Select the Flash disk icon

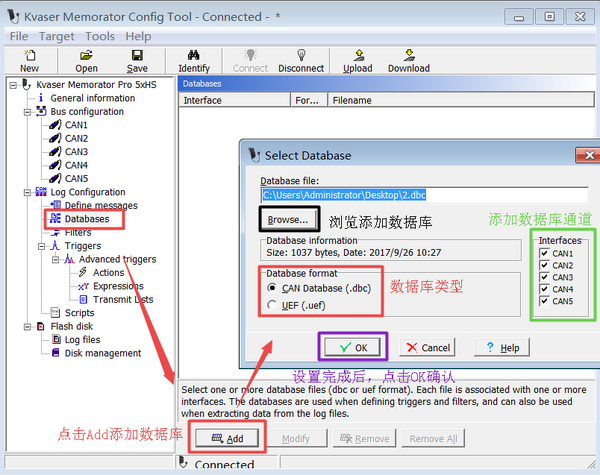click(x=41, y=326)
